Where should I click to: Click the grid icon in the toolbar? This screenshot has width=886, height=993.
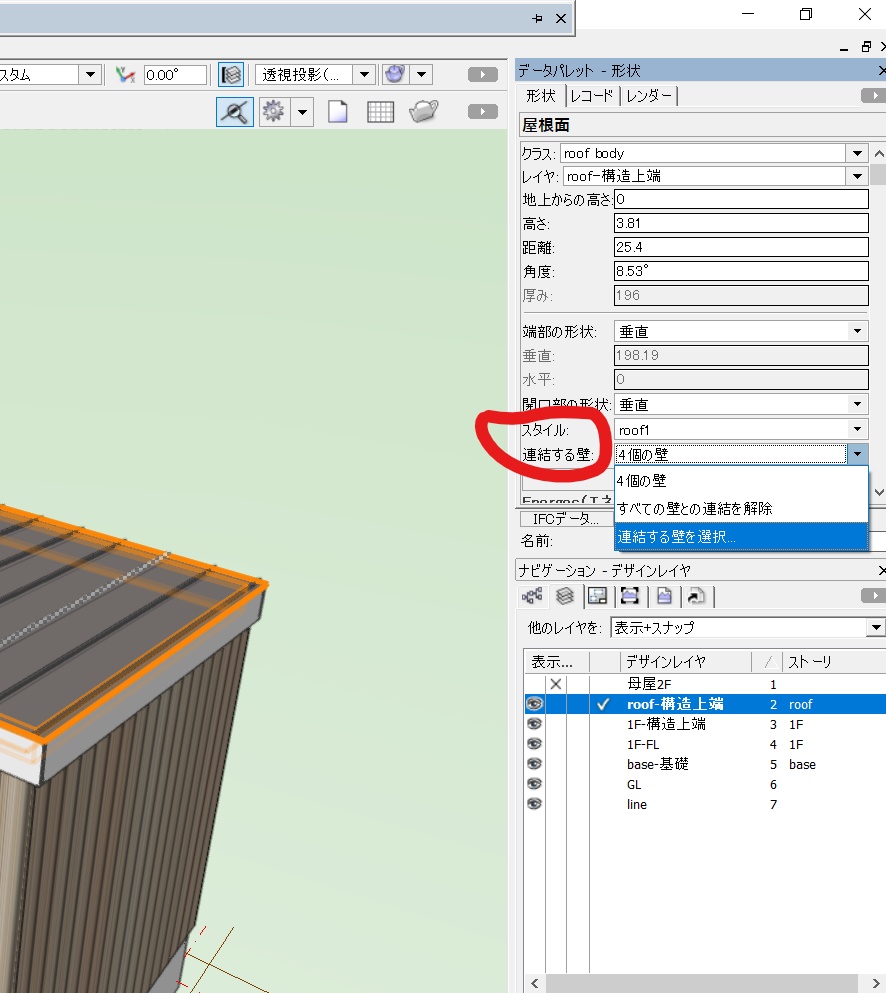click(x=380, y=112)
